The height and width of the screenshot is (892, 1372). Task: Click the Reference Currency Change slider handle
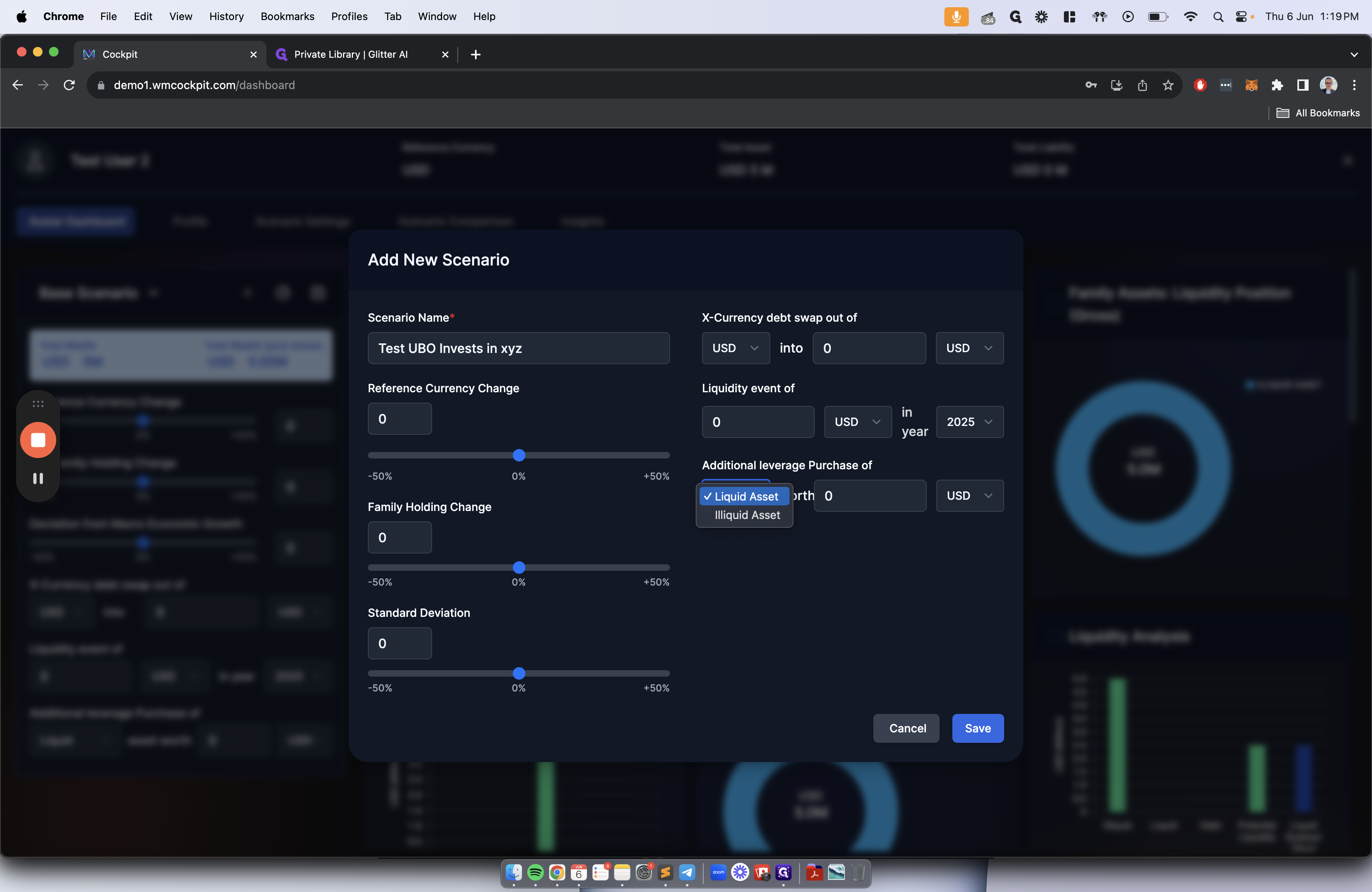(519, 455)
